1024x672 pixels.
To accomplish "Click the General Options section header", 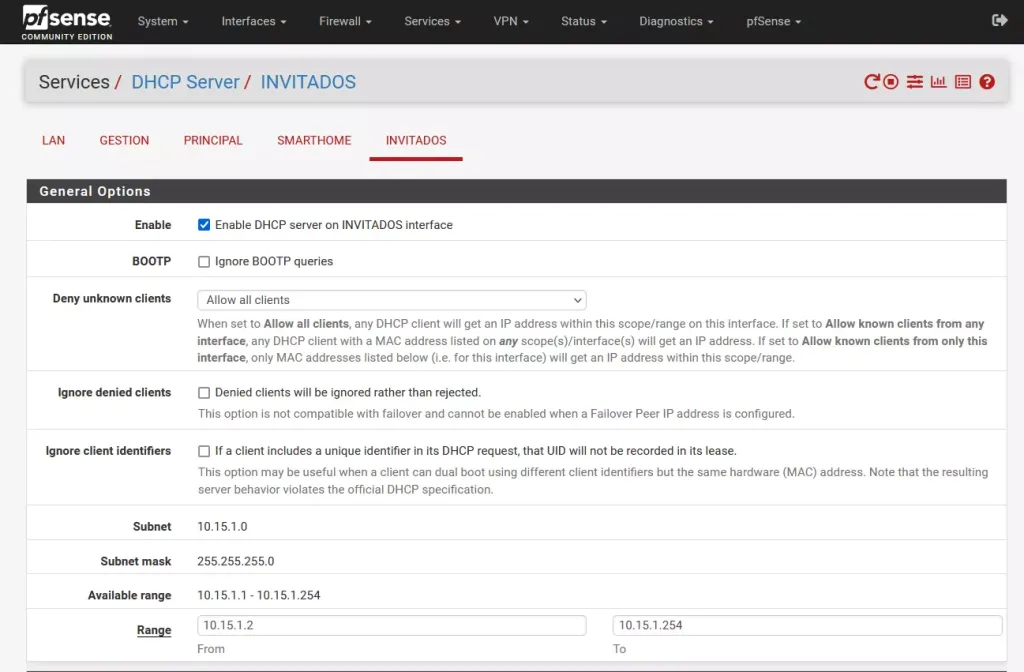I will click(517, 191).
